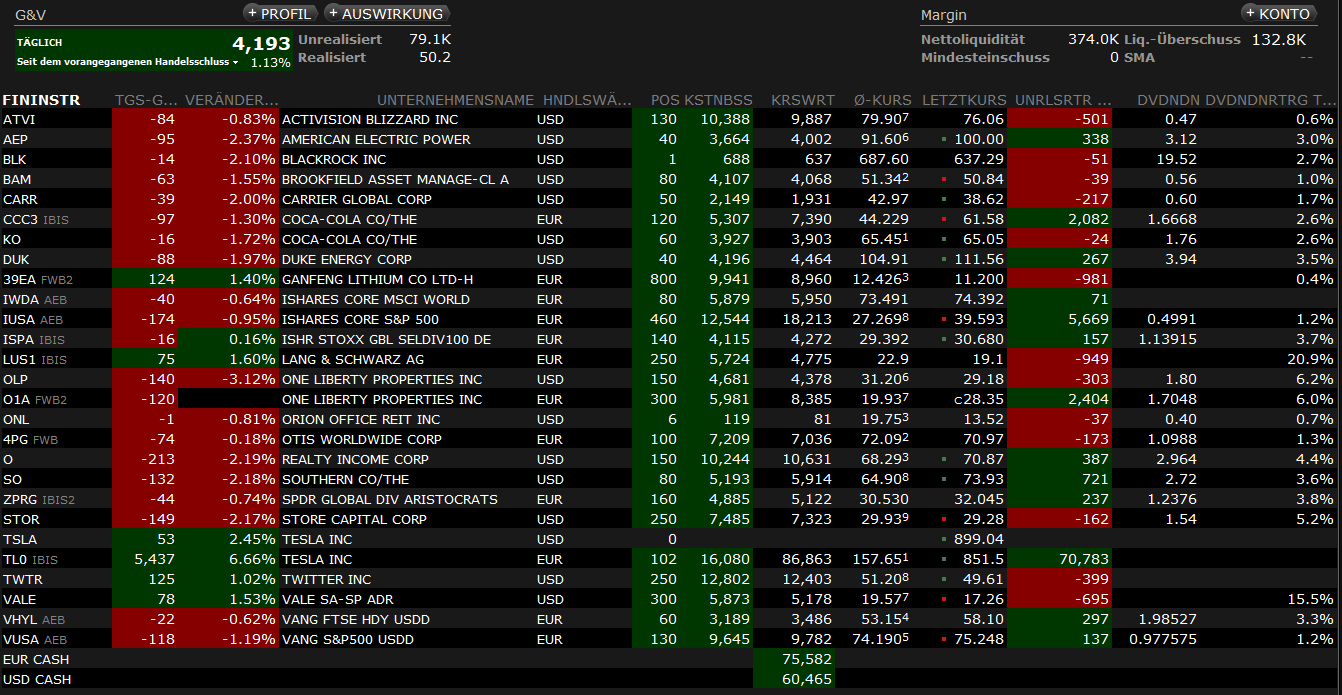This screenshot has height=695, width=1342.
Task: Click the green tick indicator beside AEP last price
Action: (x=944, y=140)
